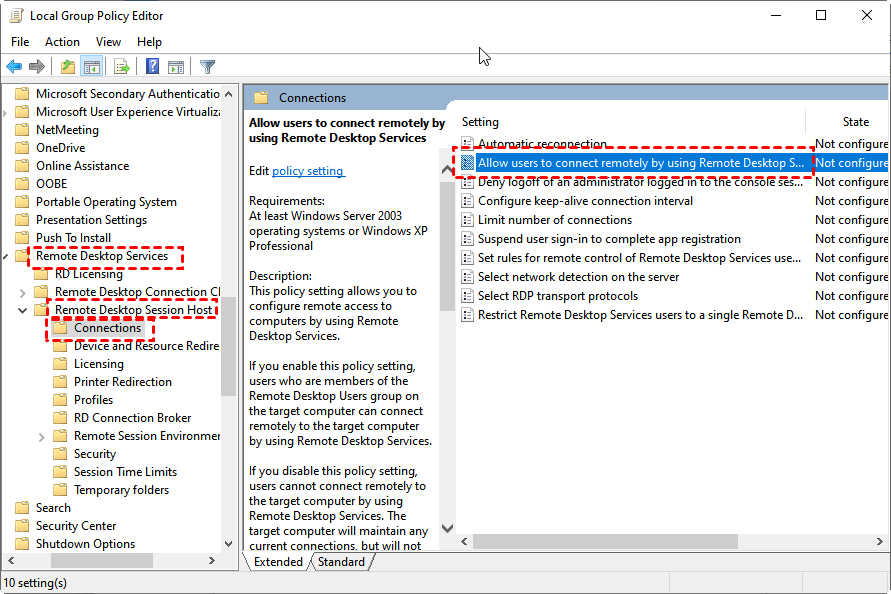Click the OneDrive folder icon

(x=22, y=148)
